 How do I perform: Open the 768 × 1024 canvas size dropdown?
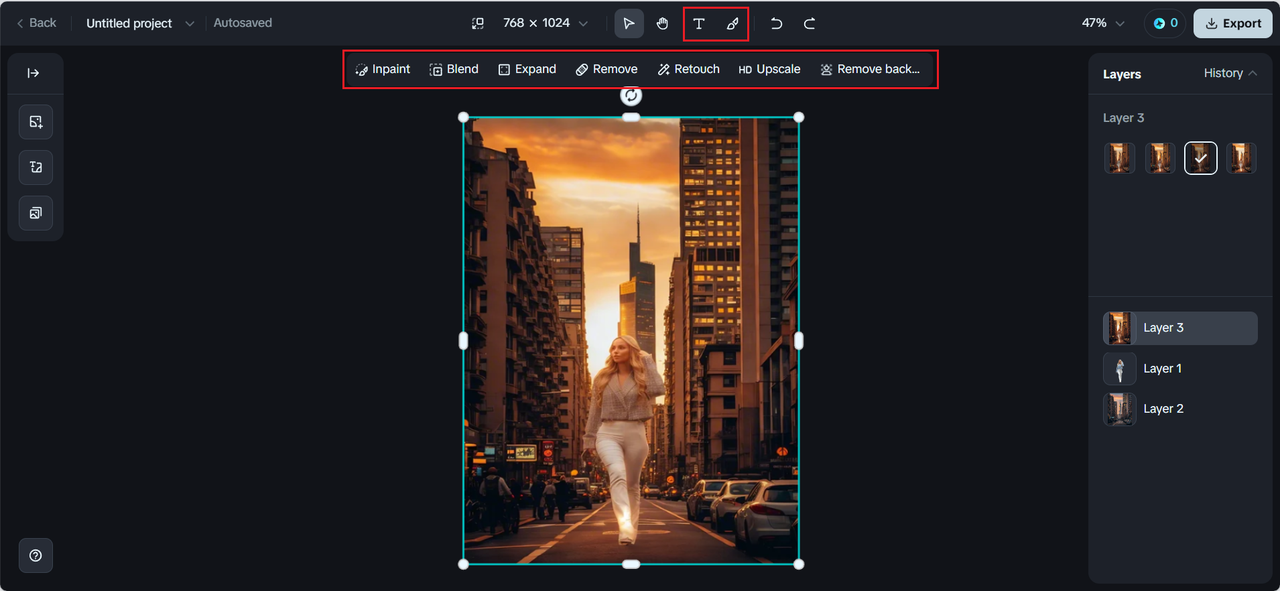click(545, 23)
